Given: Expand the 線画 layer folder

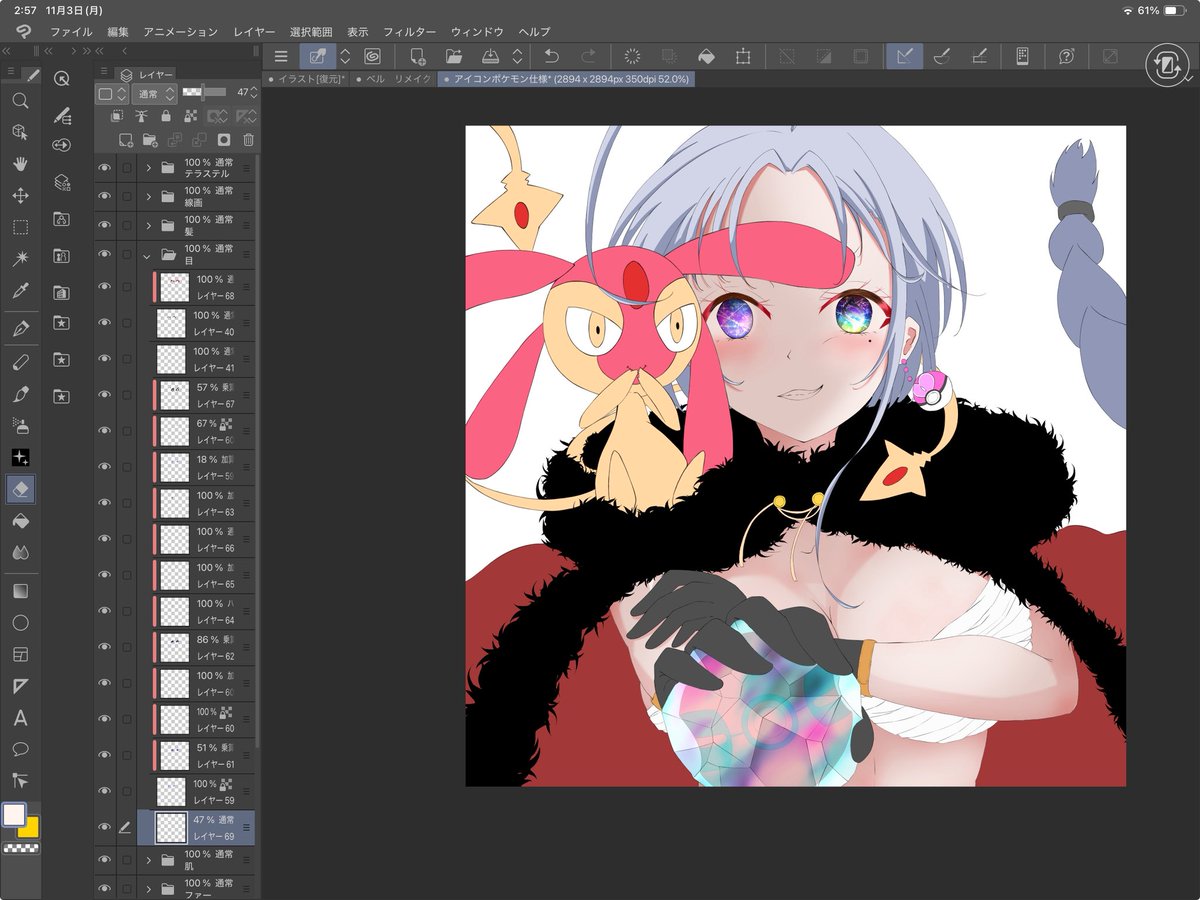Looking at the screenshot, I should coord(148,197).
